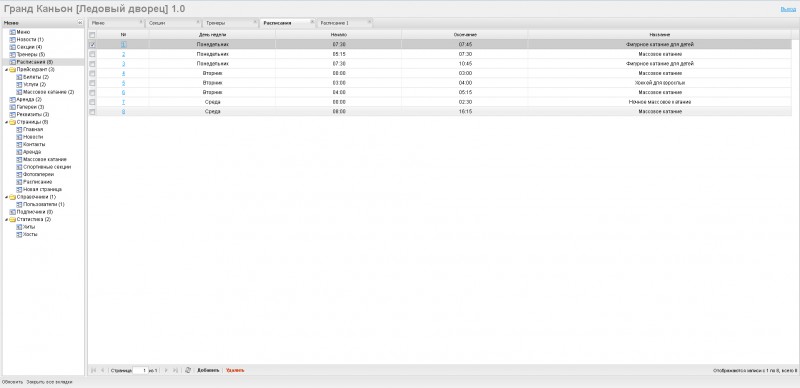Close the Меню tab with its x icon
The width and height of the screenshot is (800, 388).
(x=141, y=21)
